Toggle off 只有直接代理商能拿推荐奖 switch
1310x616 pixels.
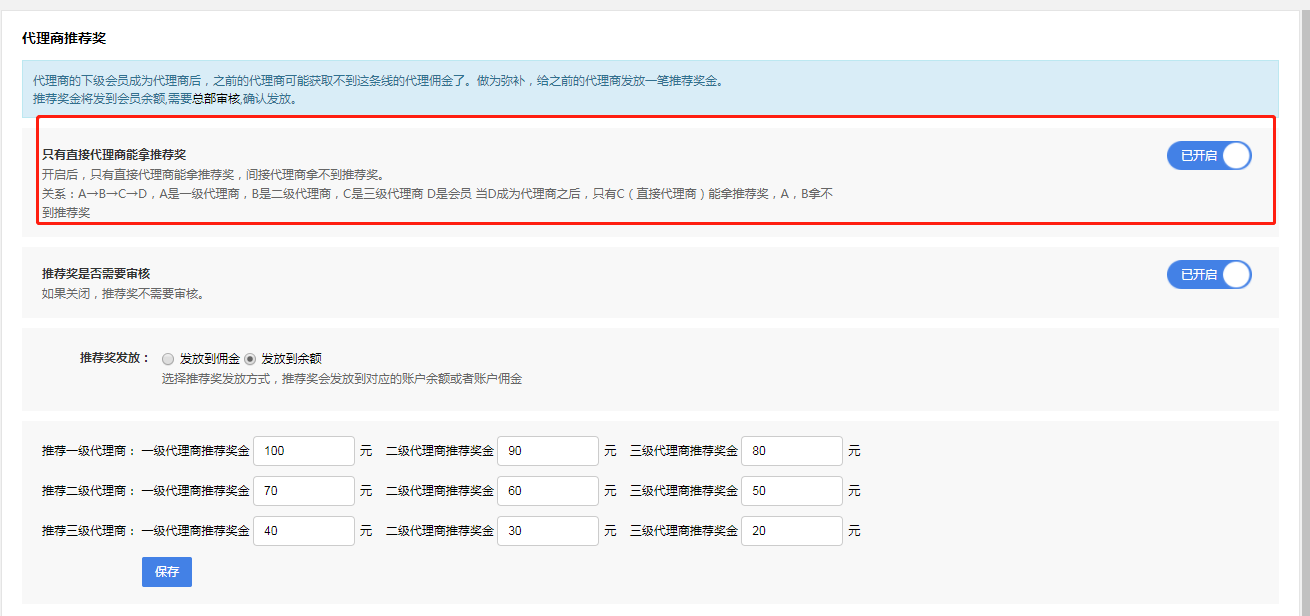[x=1208, y=156]
